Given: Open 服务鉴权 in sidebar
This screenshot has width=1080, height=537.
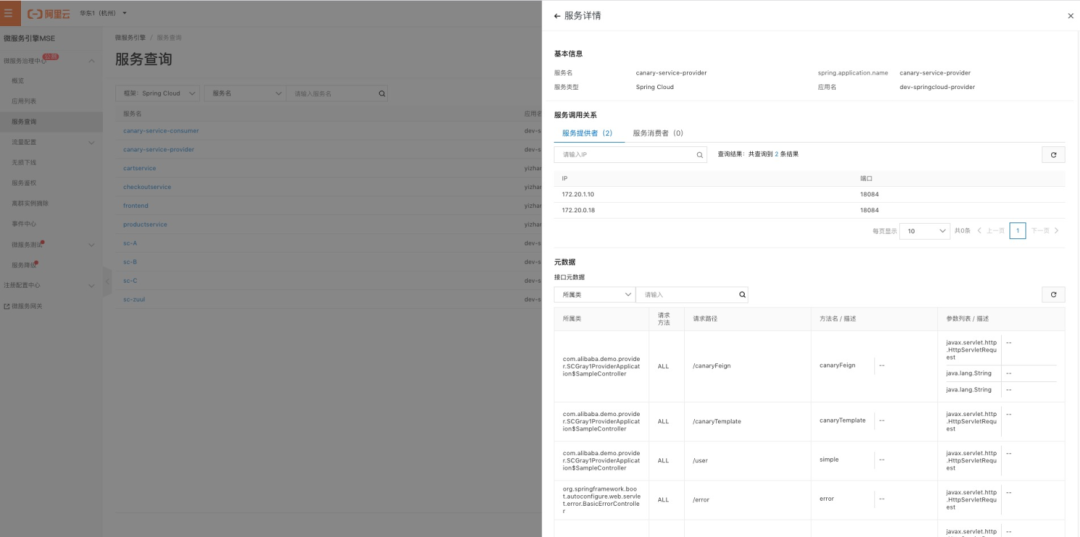Looking at the screenshot, I should (x=24, y=183).
